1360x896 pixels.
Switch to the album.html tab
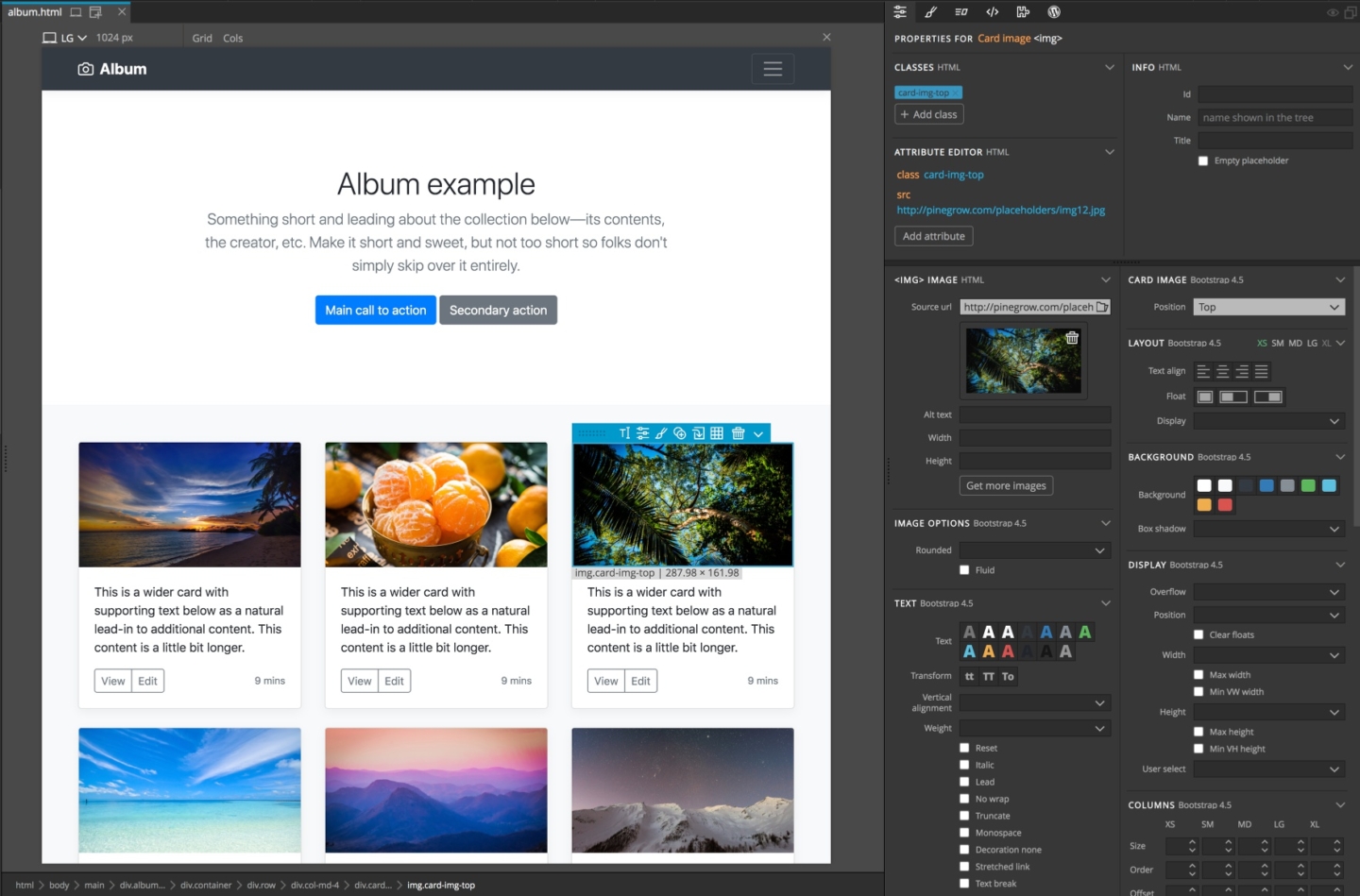click(x=35, y=12)
